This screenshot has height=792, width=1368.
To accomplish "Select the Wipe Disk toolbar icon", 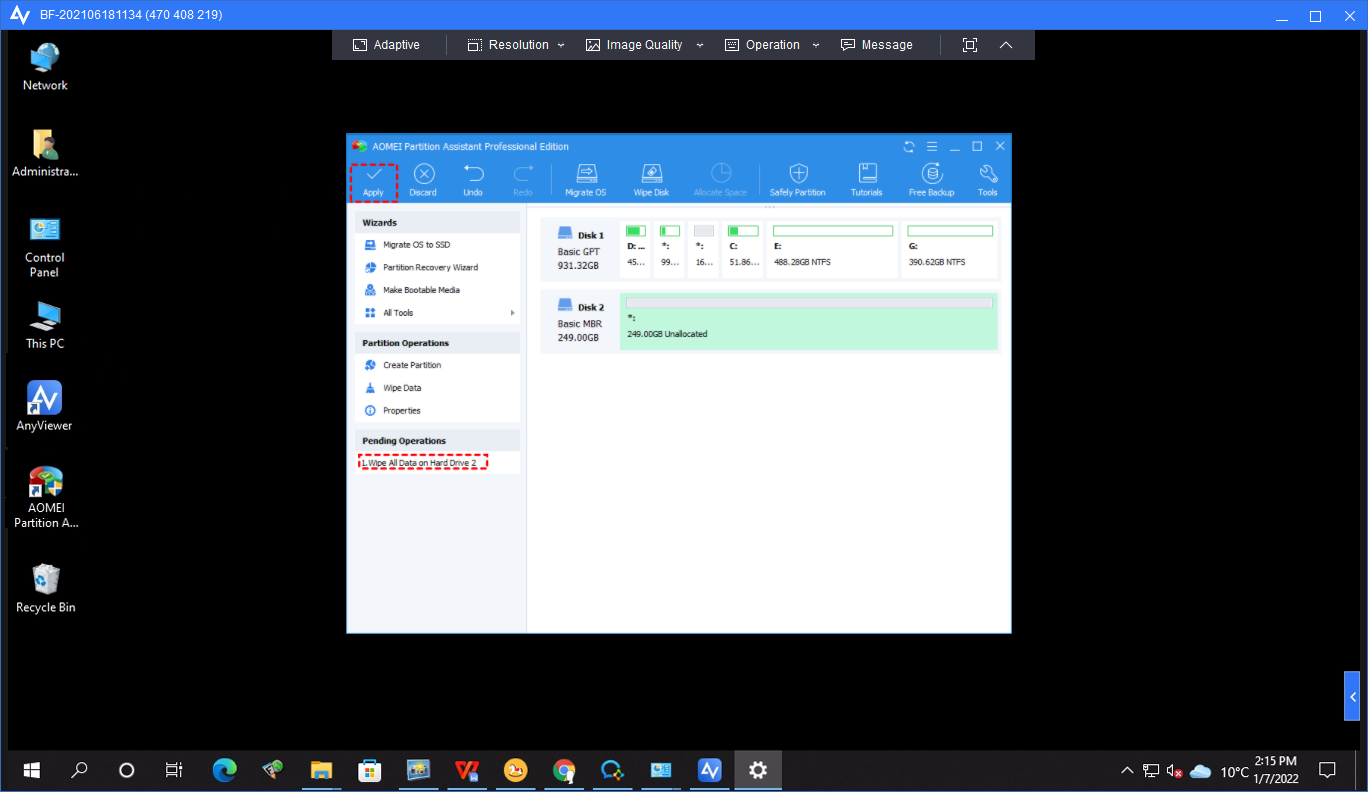I will click(x=651, y=181).
